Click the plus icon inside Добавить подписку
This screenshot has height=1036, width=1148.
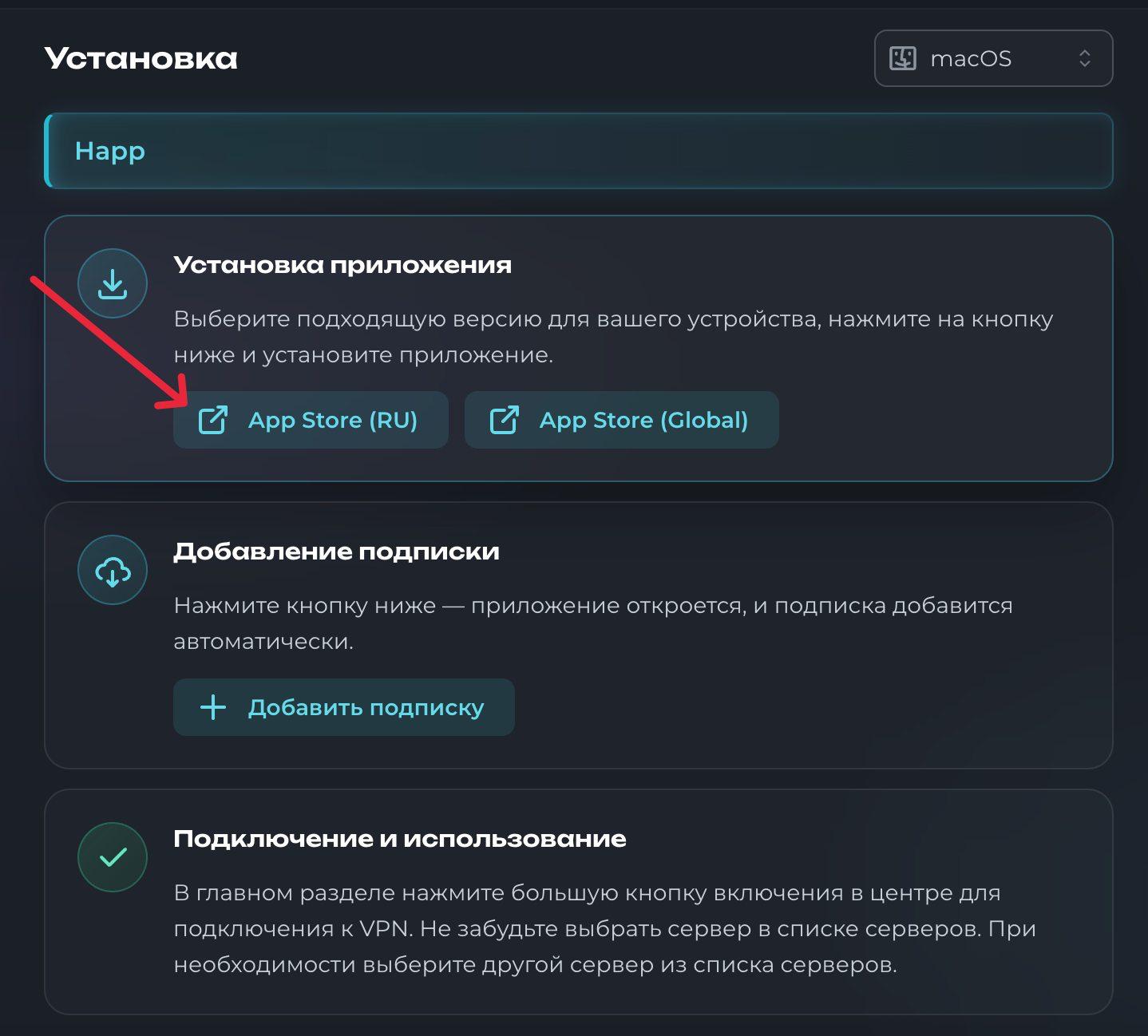click(x=212, y=706)
